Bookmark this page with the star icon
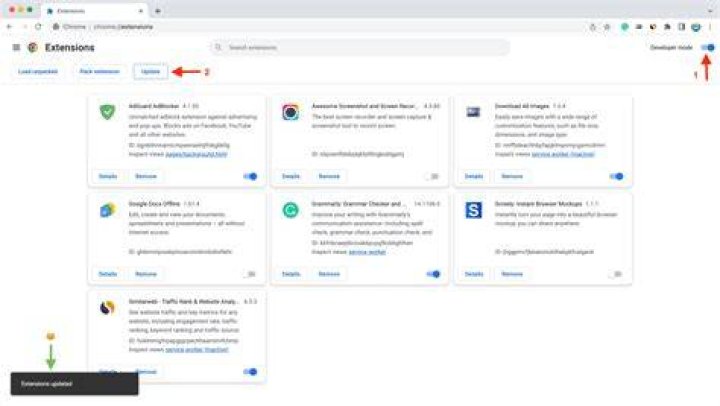The width and height of the screenshot is (720, 406). pos(607,27)
